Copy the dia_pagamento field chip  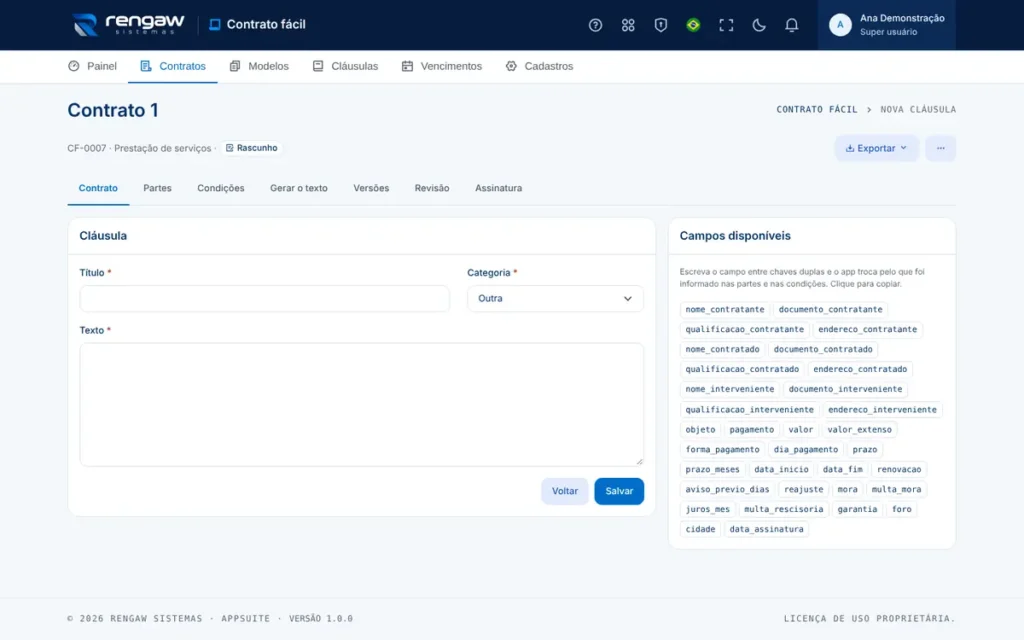805,449
